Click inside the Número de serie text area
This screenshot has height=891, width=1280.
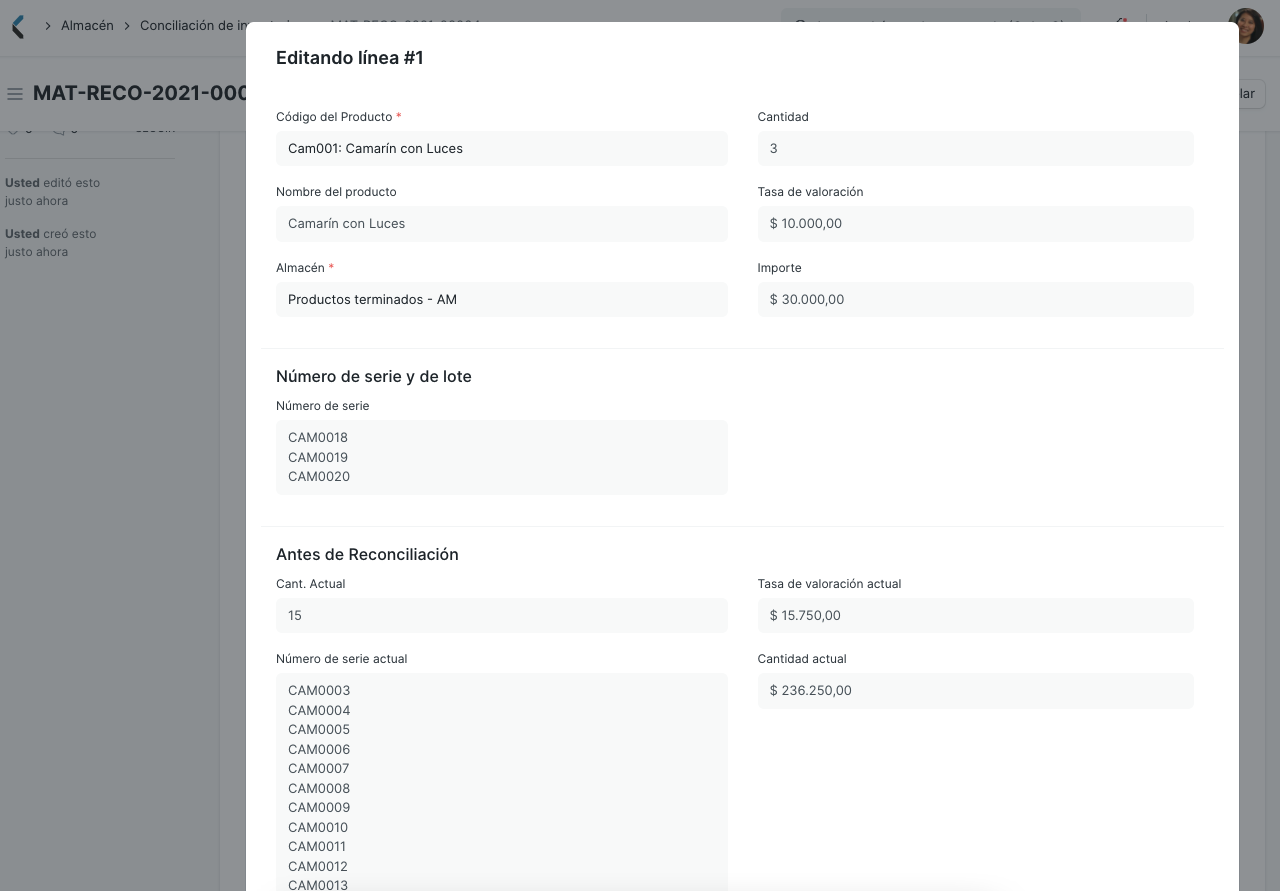[x=501, y=456]
